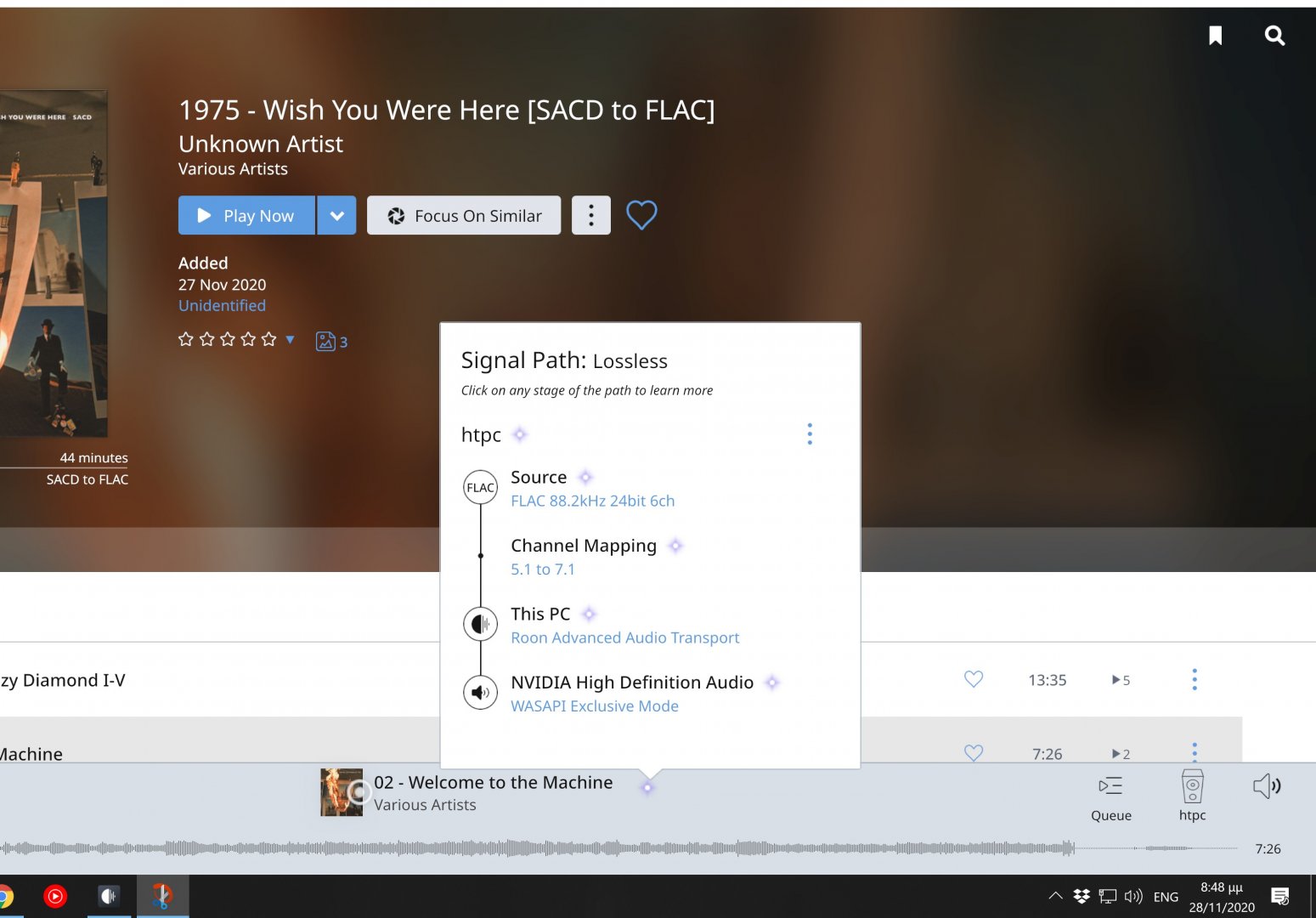
Task: Open album three-dot more menu
Action: coord(591,216)
